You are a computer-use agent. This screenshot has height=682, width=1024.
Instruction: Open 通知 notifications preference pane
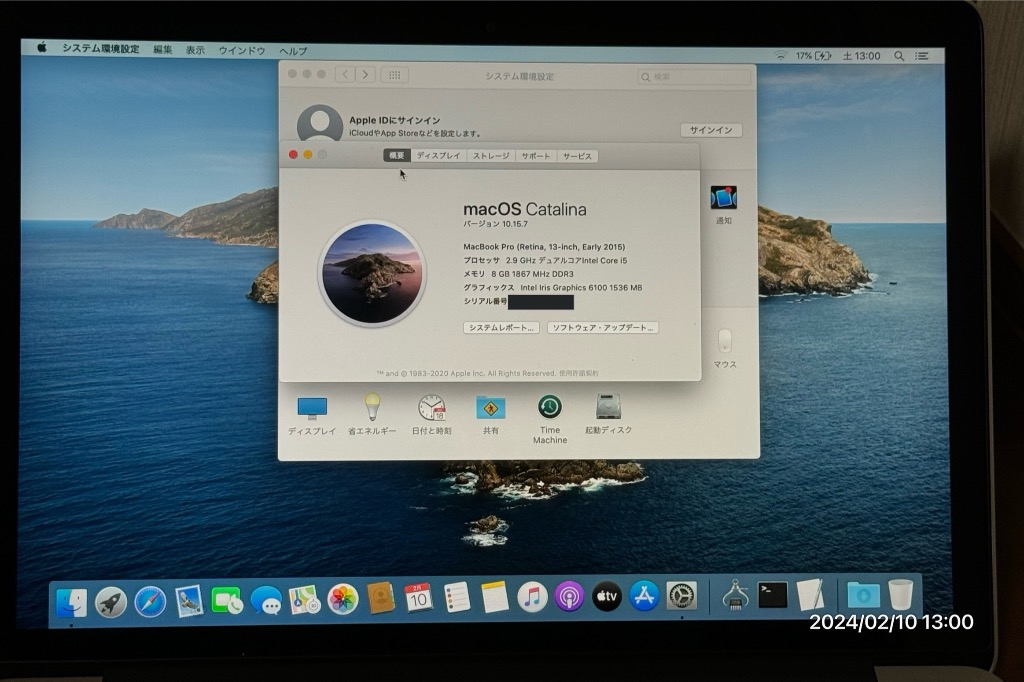[724, 205]
